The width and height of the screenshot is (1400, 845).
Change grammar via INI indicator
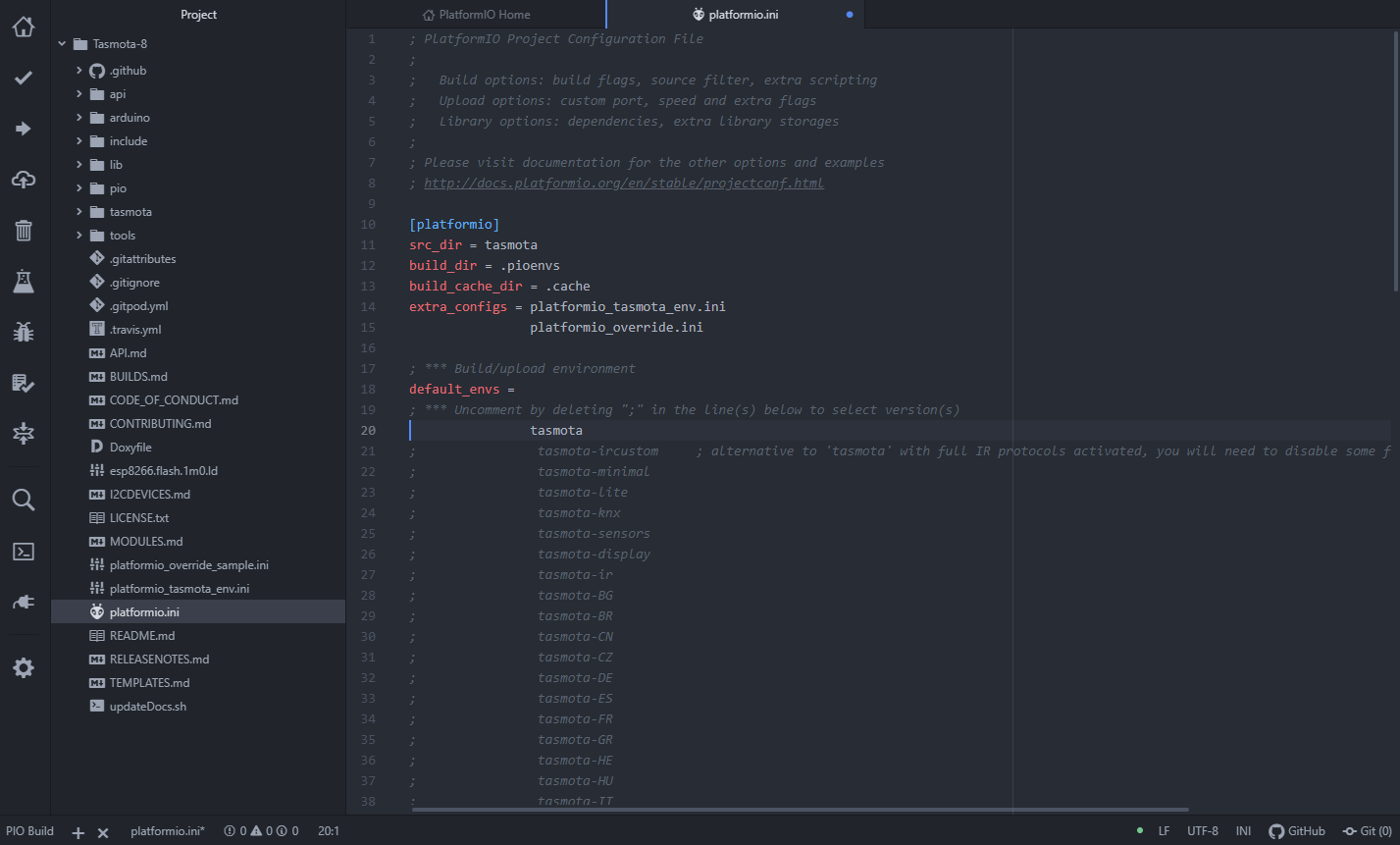pyautogui.click(x=1243, y=831)
